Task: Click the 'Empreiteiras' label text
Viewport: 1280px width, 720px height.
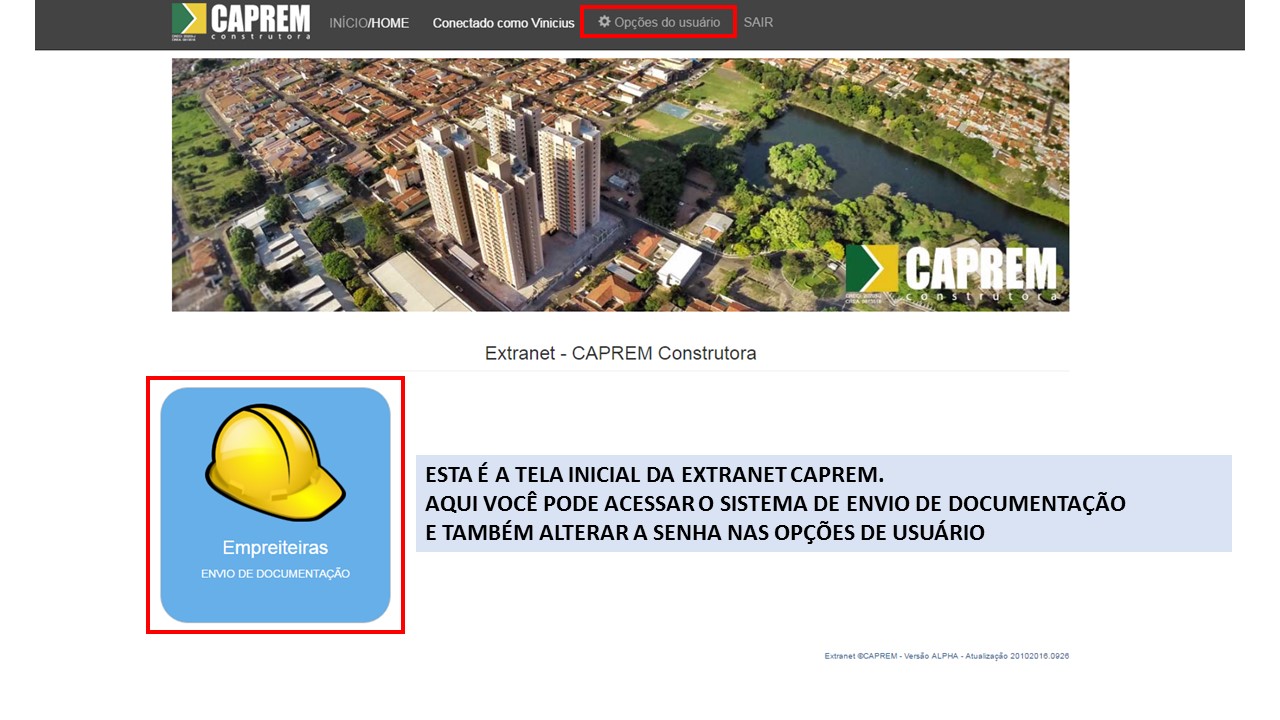Action: pyautogui.click(x=275, y=548)
